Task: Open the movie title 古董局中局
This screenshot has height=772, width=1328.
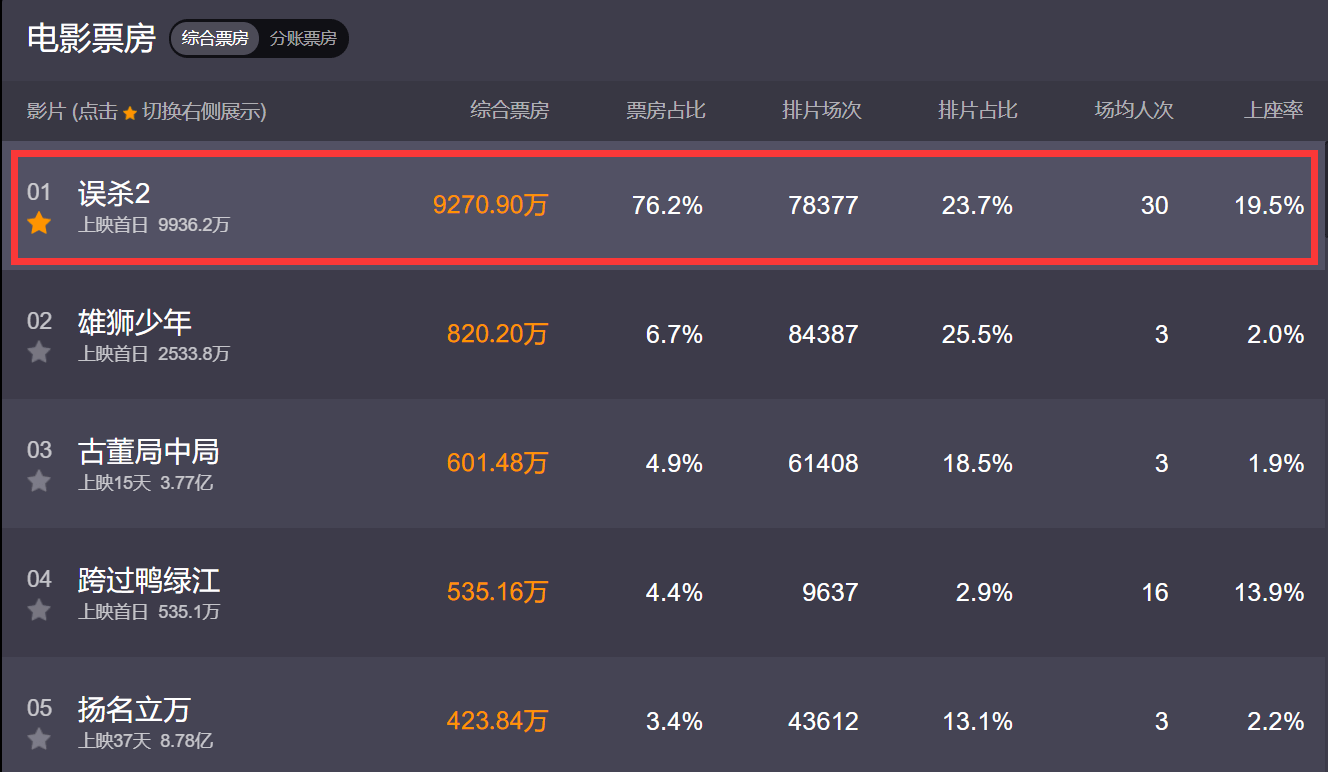Action: (x=149, y=452)
